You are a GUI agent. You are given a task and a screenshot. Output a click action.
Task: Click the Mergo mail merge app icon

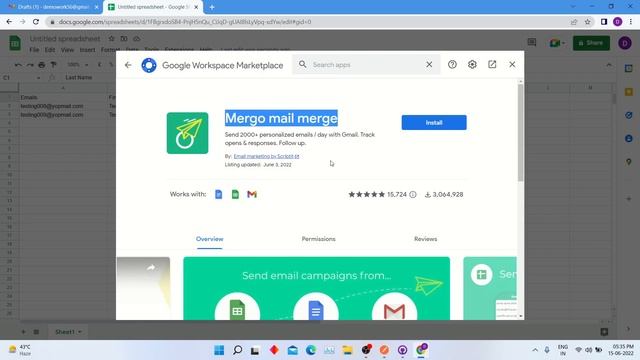[187, 133]
